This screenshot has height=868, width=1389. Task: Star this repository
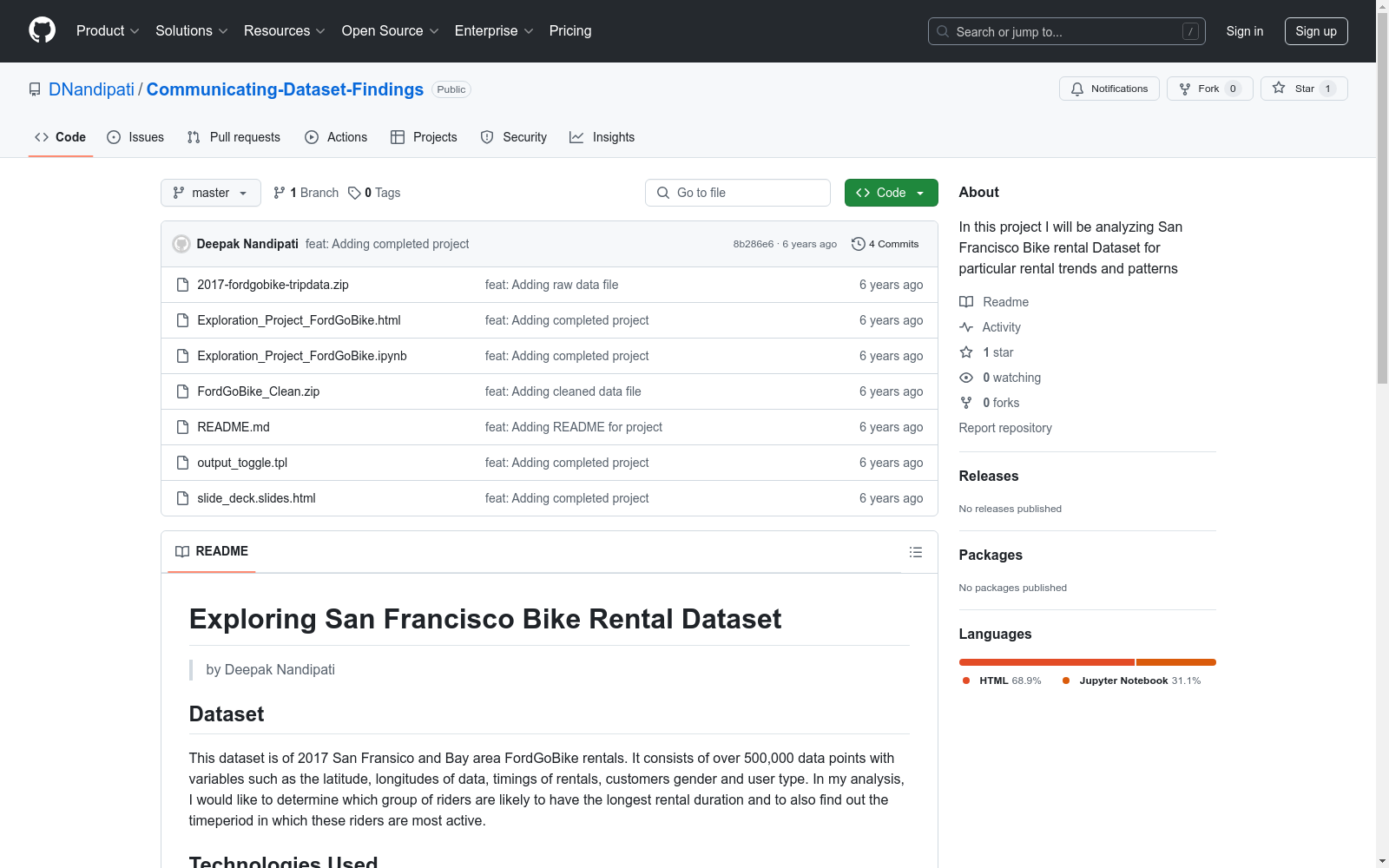1304,89
